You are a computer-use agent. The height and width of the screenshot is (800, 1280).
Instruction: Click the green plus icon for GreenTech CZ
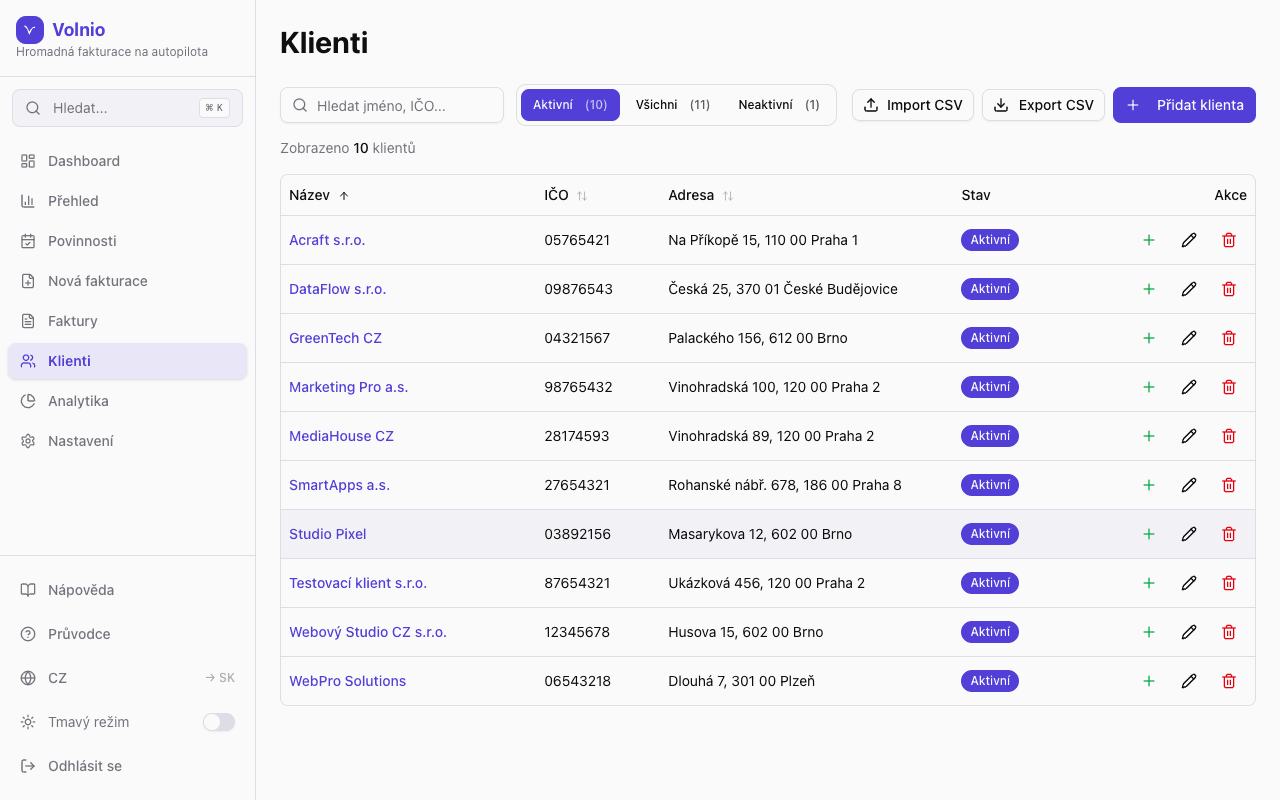coord(1149,338)
